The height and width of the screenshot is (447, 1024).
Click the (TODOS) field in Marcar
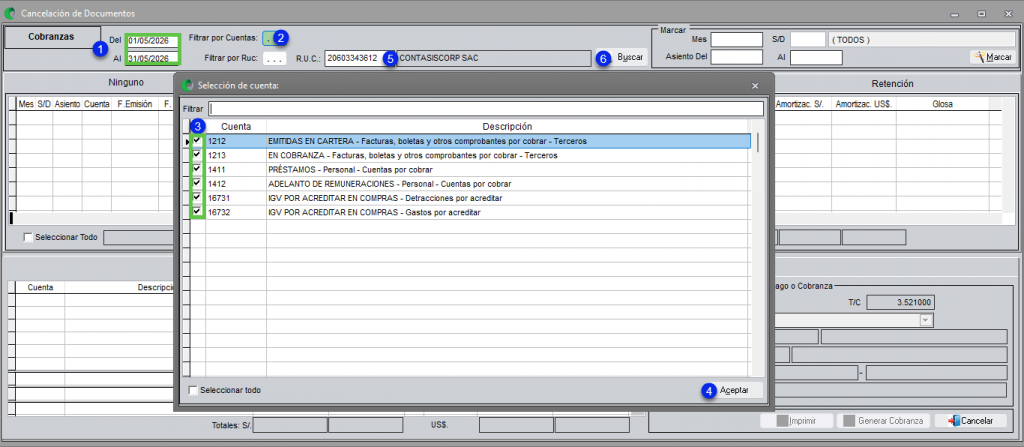point(921,40)
